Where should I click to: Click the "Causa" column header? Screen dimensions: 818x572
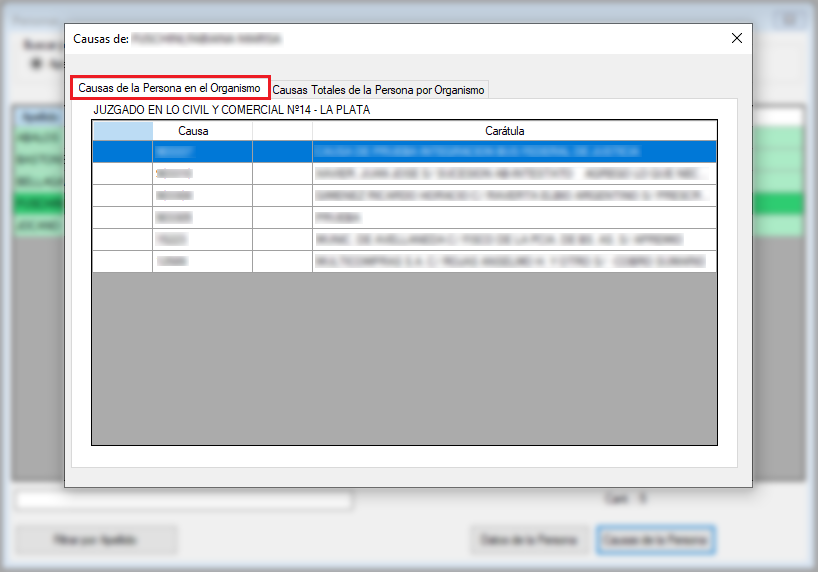coord(193,131)
